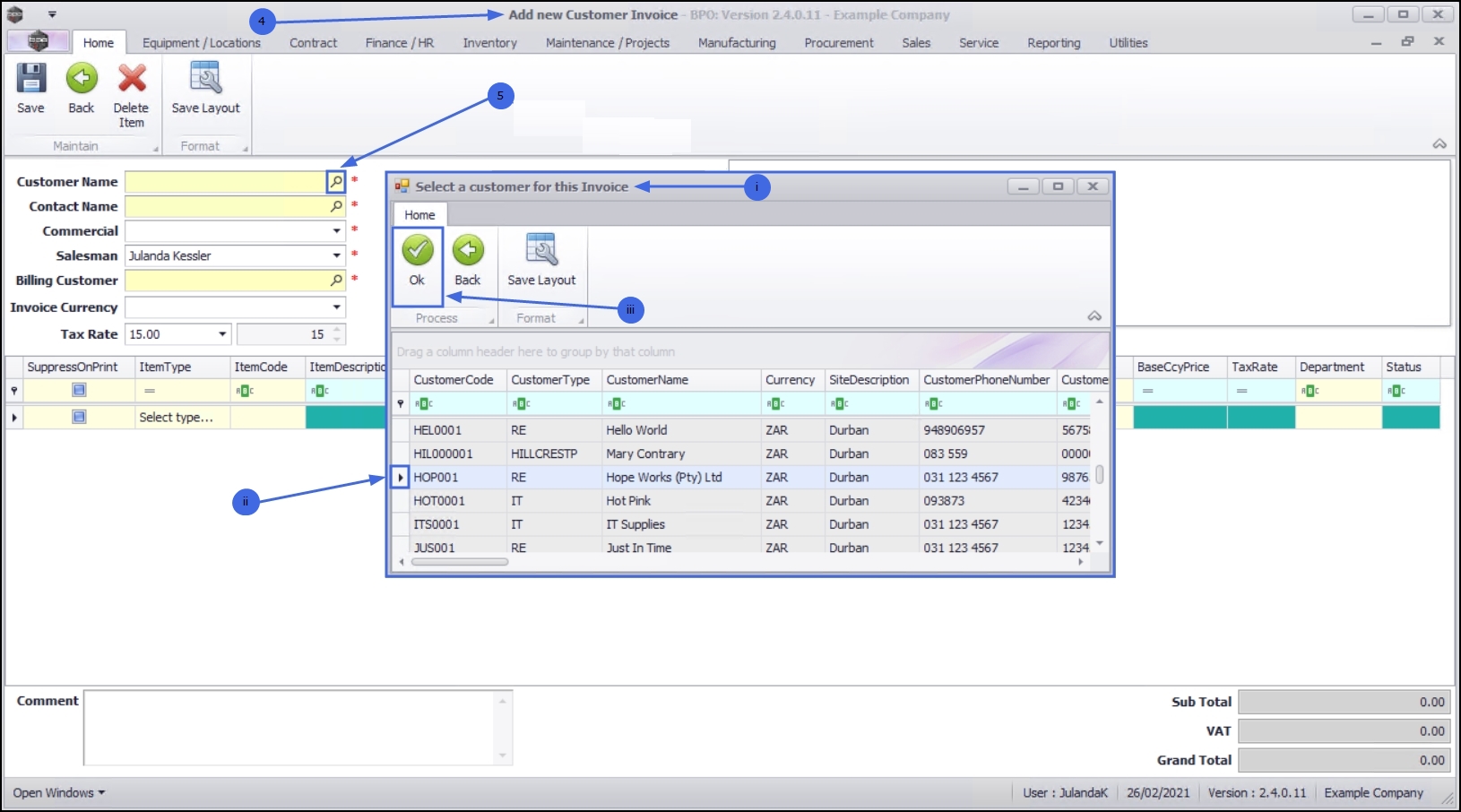The height and width of the screenshot is (812, 1461).
Task: Open the Tax Rate dropdown
Action: click(222, 334)
